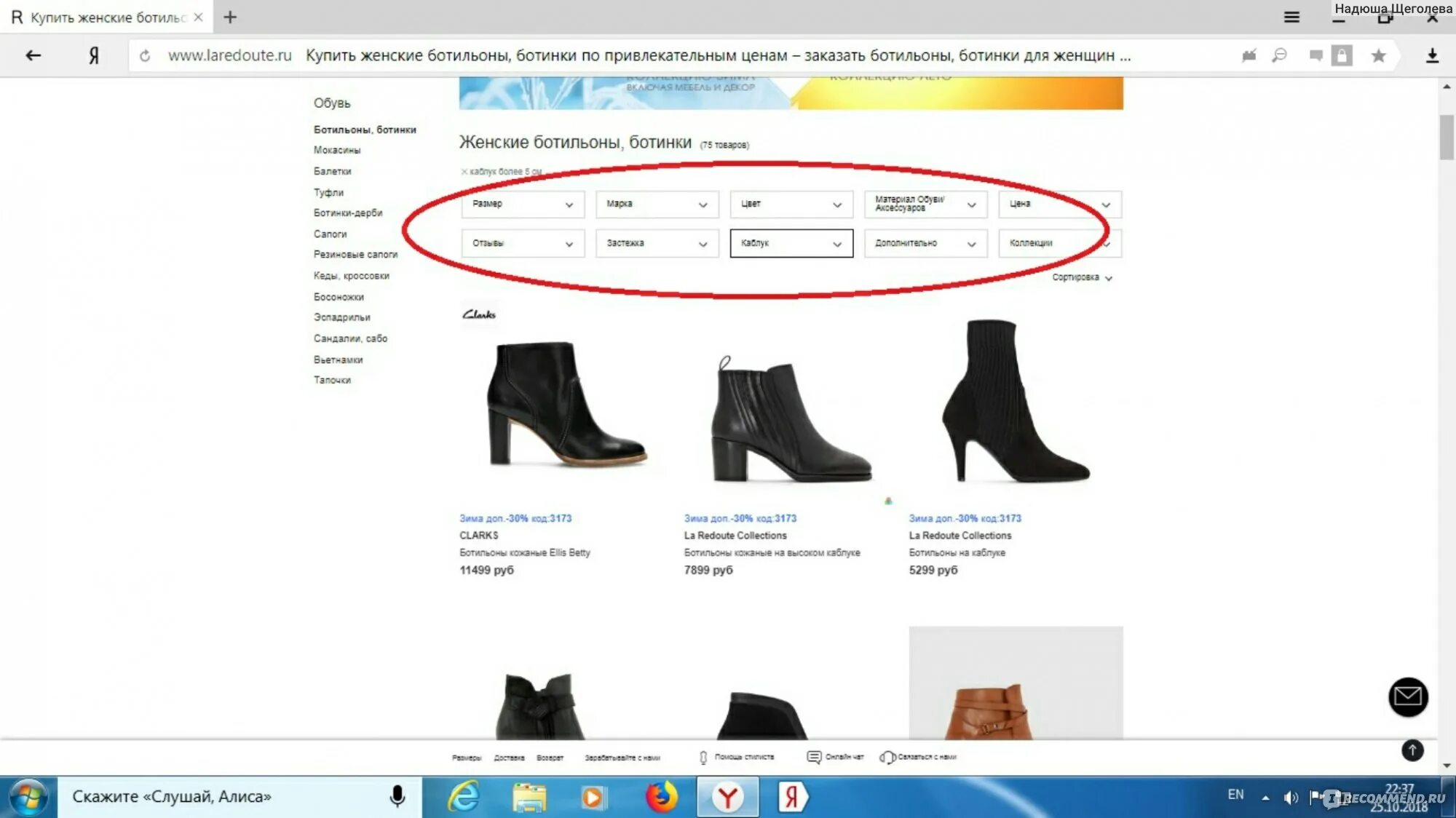Open Босоножки category
The width and height of the screenshot is (1456, 818).
(339, 297)
